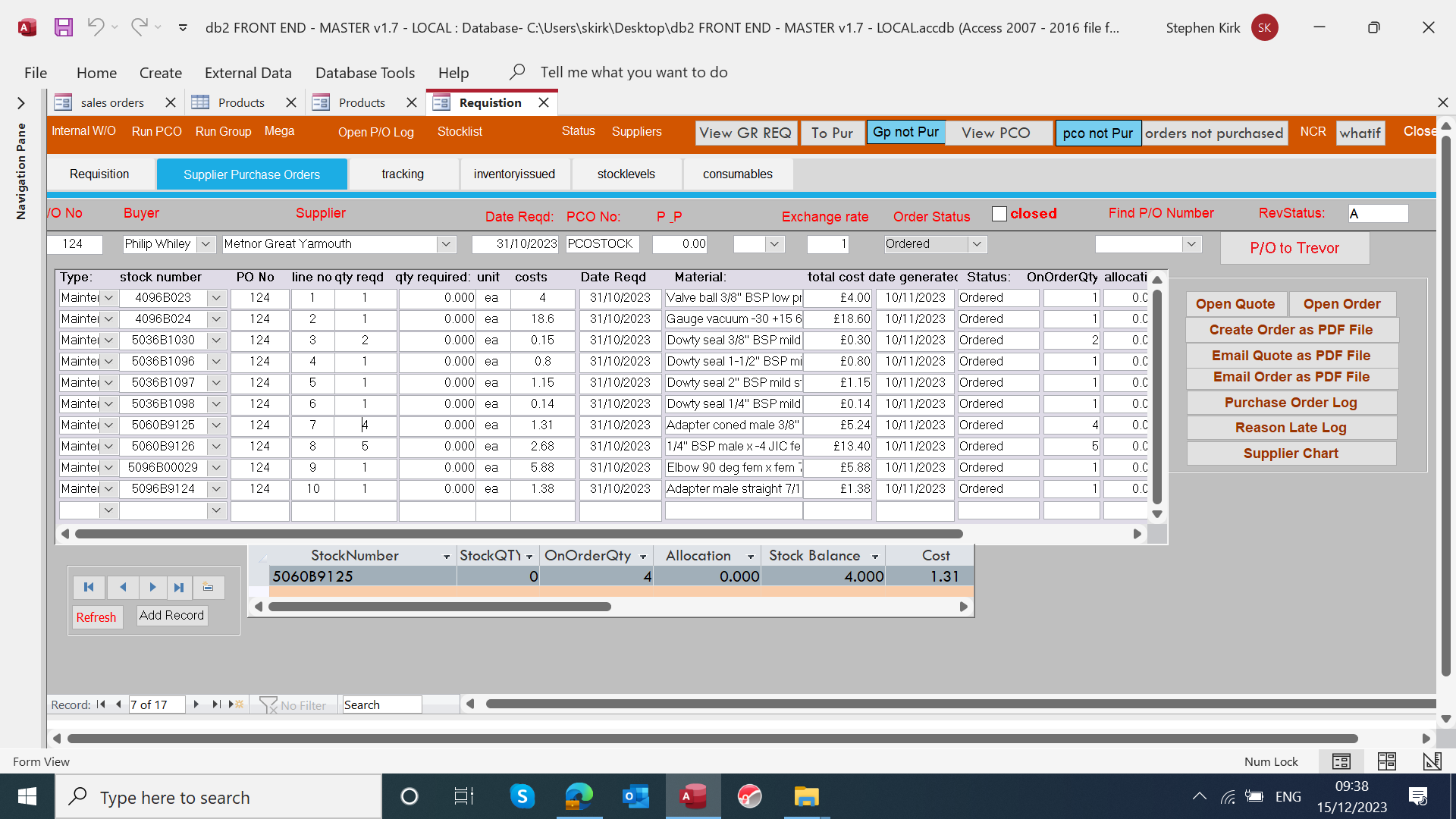Switch to the tracking tab
1456x819 pixels.
click(x=403, y=174)
